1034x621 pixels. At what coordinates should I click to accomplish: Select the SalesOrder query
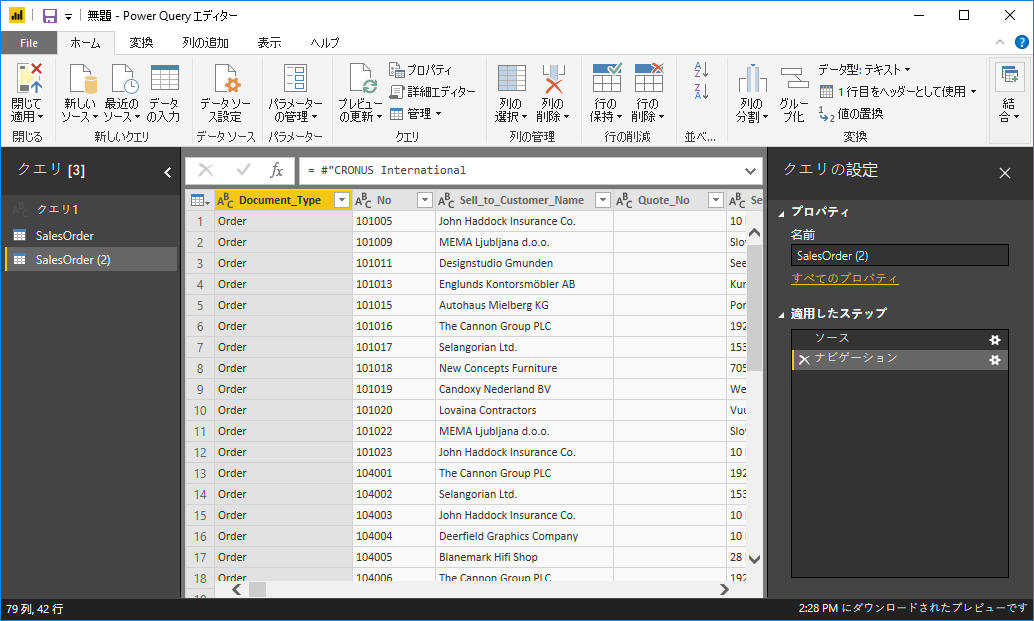tap(90, 235)
